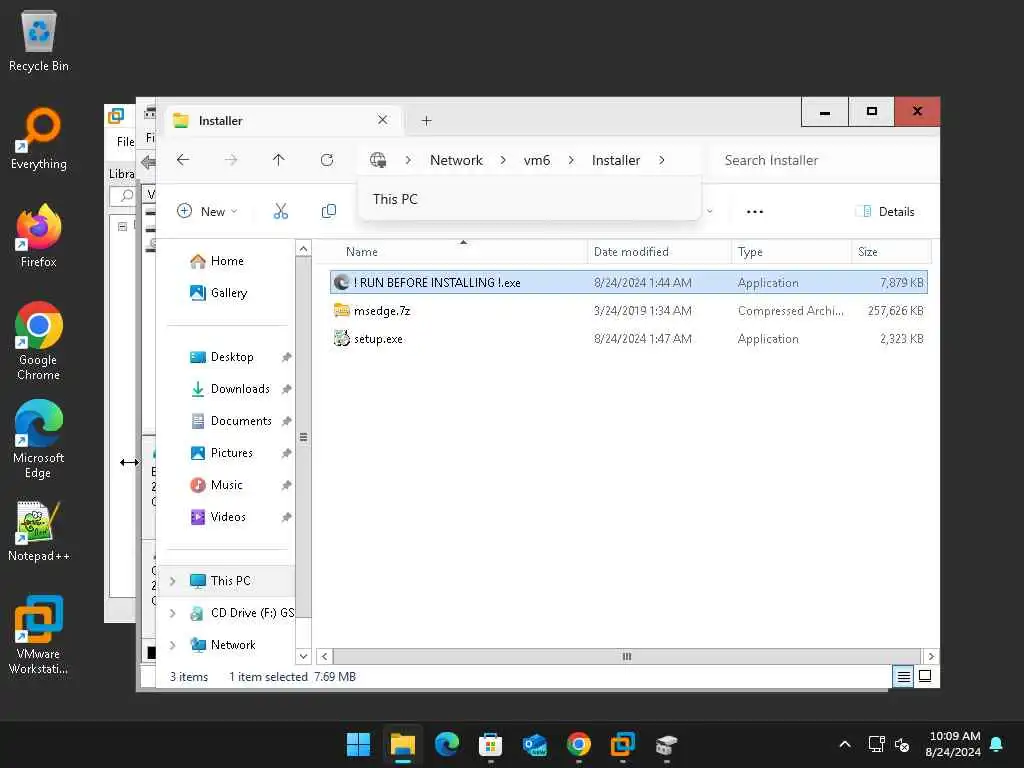The width and height of the screenshot is (1024, 768).
Task: Select the msedge.7z archive
Action: tap(628, 311)
